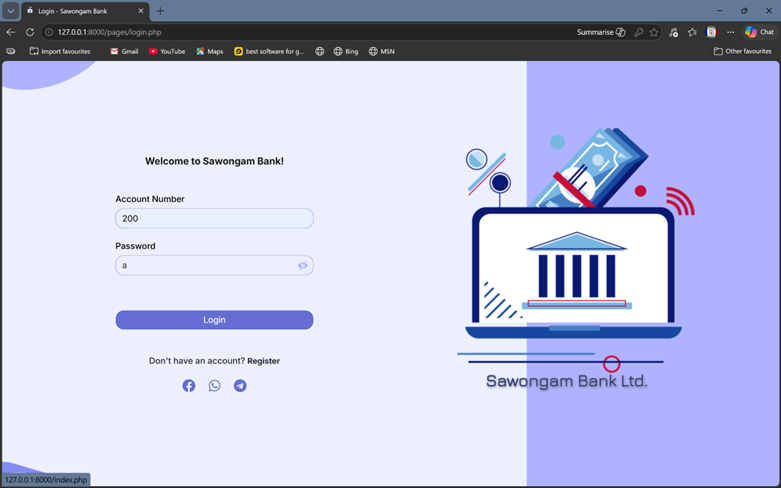Open the MSN bookmark
This screenshot has height=488, width=781.
(x=382, y=51)
